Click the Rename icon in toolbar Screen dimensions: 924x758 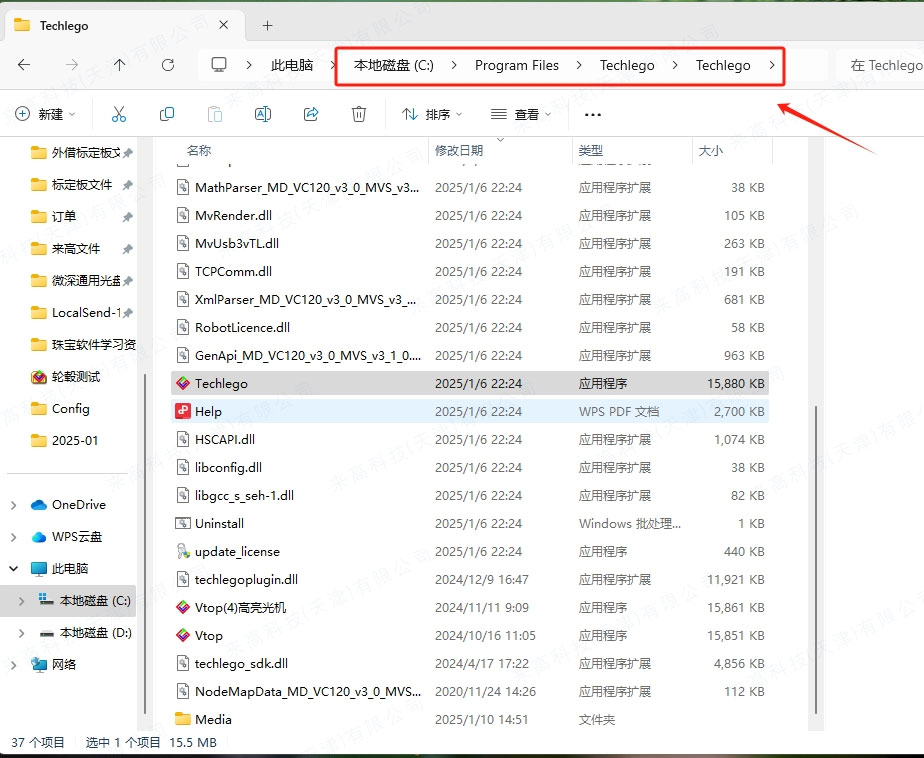coord(263,115)
